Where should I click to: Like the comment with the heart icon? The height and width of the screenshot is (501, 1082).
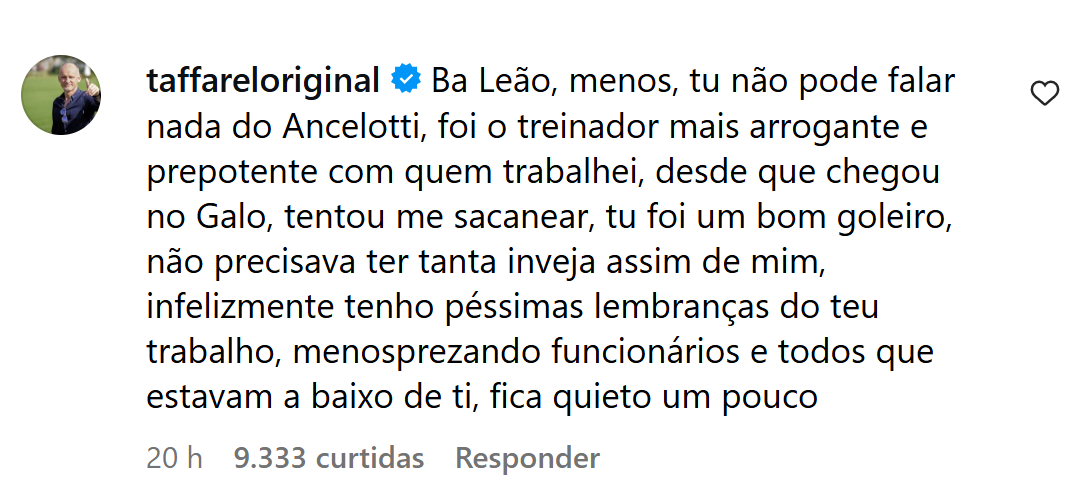click(1045, 95)
